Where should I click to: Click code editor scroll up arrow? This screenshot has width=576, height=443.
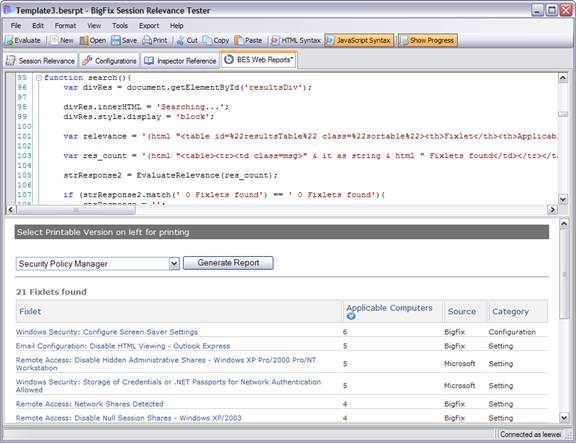pos(562,78)
